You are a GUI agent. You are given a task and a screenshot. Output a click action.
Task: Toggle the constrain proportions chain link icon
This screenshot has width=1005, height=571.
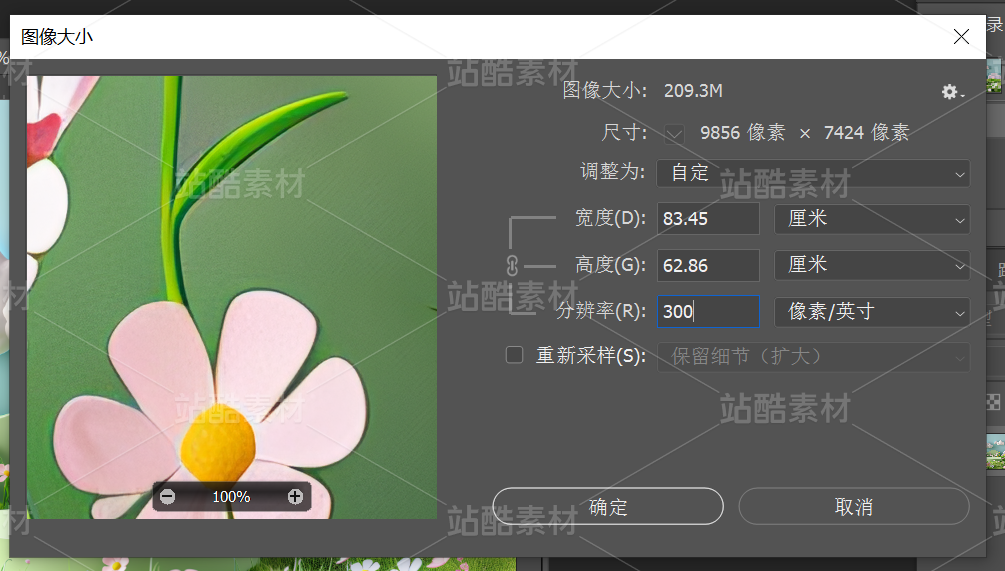click(512, 265)
